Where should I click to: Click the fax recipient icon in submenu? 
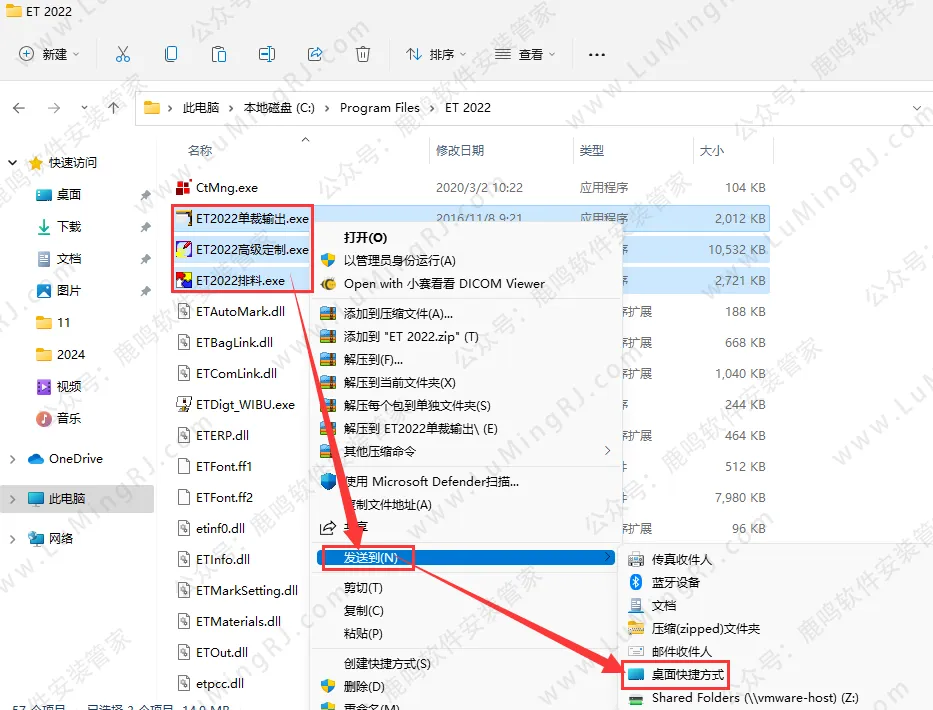[x=636, y=559]
